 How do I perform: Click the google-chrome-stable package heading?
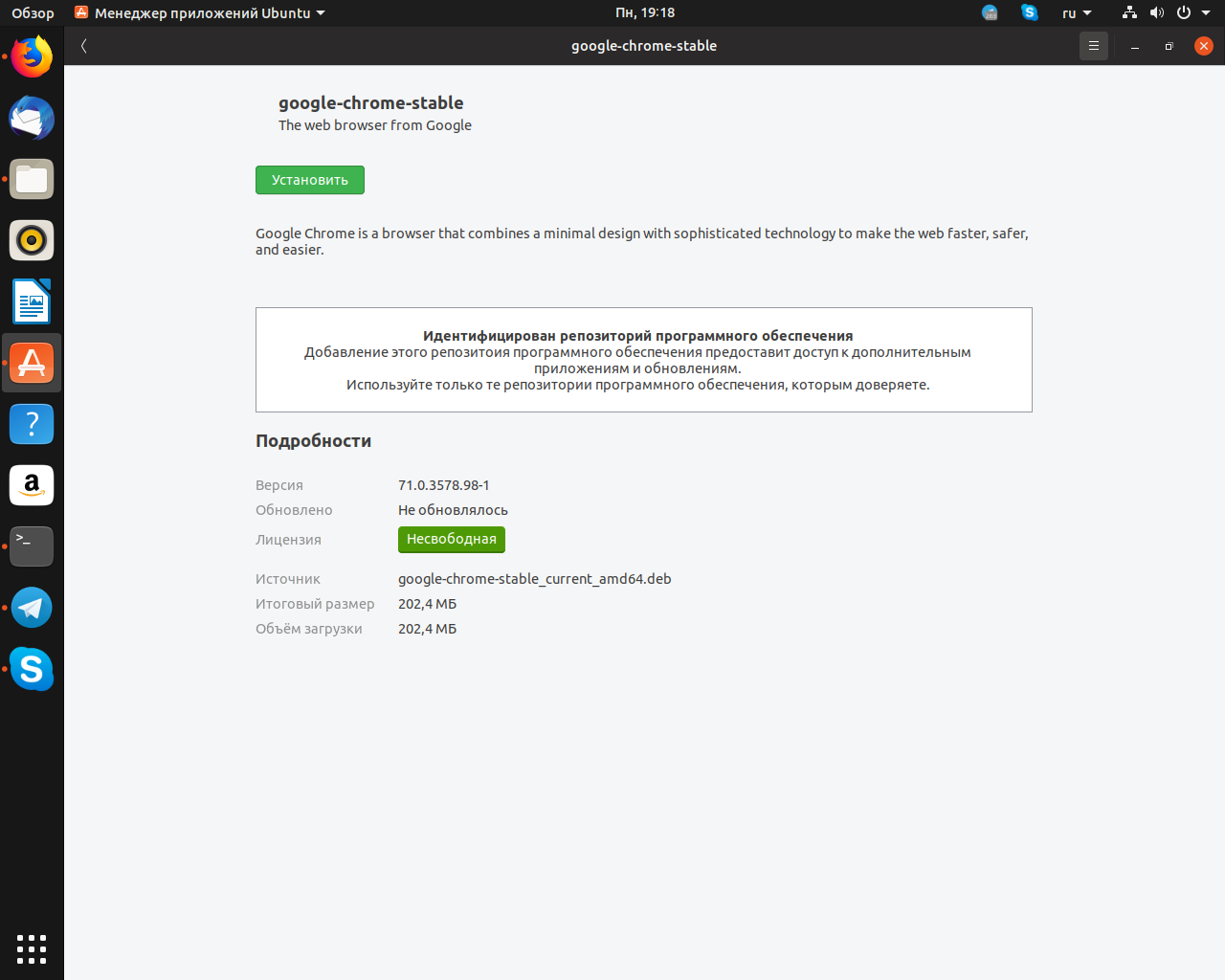coord(371,103)
